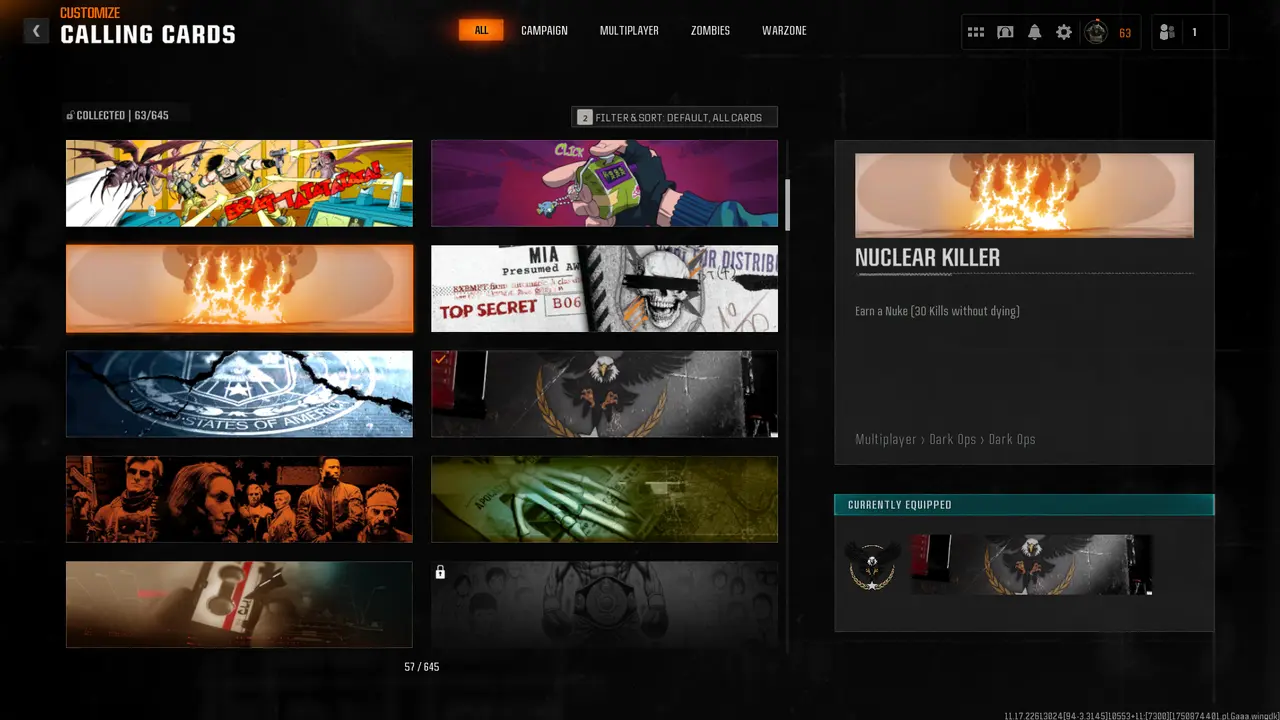
Task: Switch to the ALL tab
Action: click(481, 30)
